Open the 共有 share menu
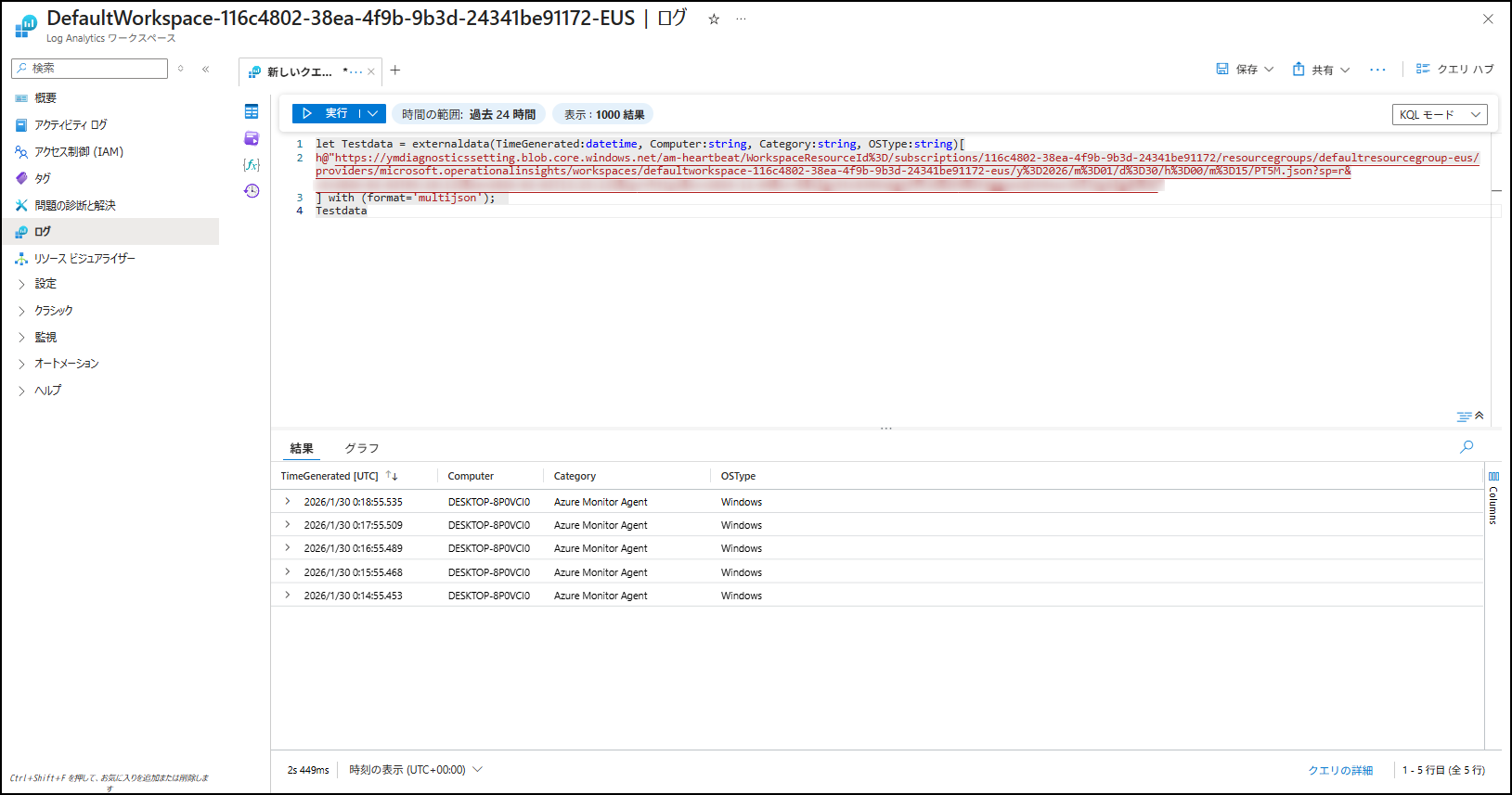 tap(1321, 70)
